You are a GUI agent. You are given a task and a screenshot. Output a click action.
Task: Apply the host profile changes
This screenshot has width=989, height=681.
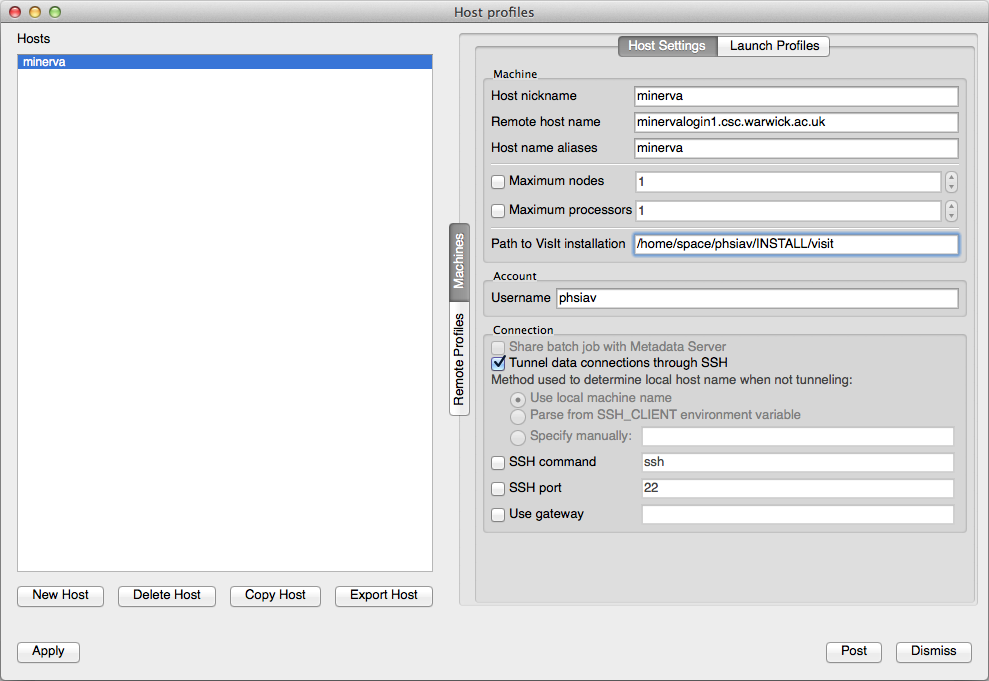48,651
